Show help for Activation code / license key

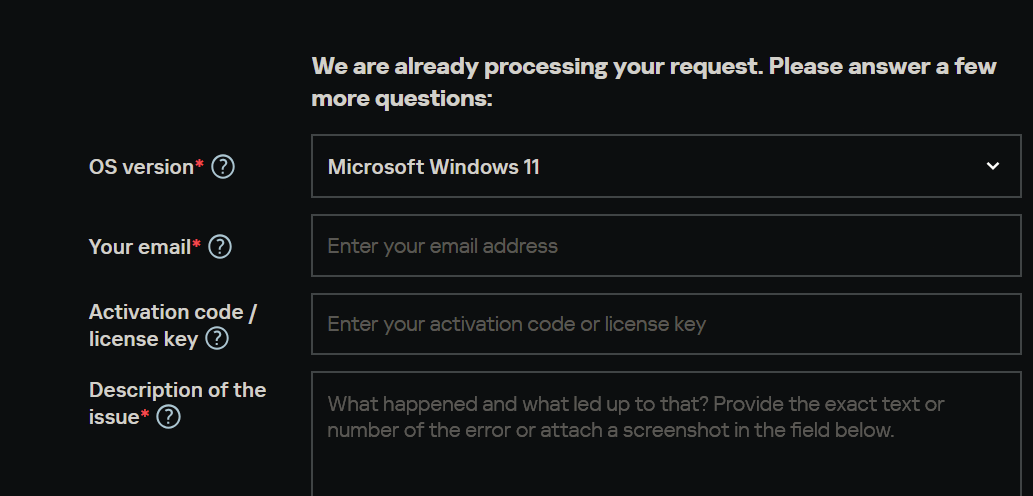click(x=217, y=339)
